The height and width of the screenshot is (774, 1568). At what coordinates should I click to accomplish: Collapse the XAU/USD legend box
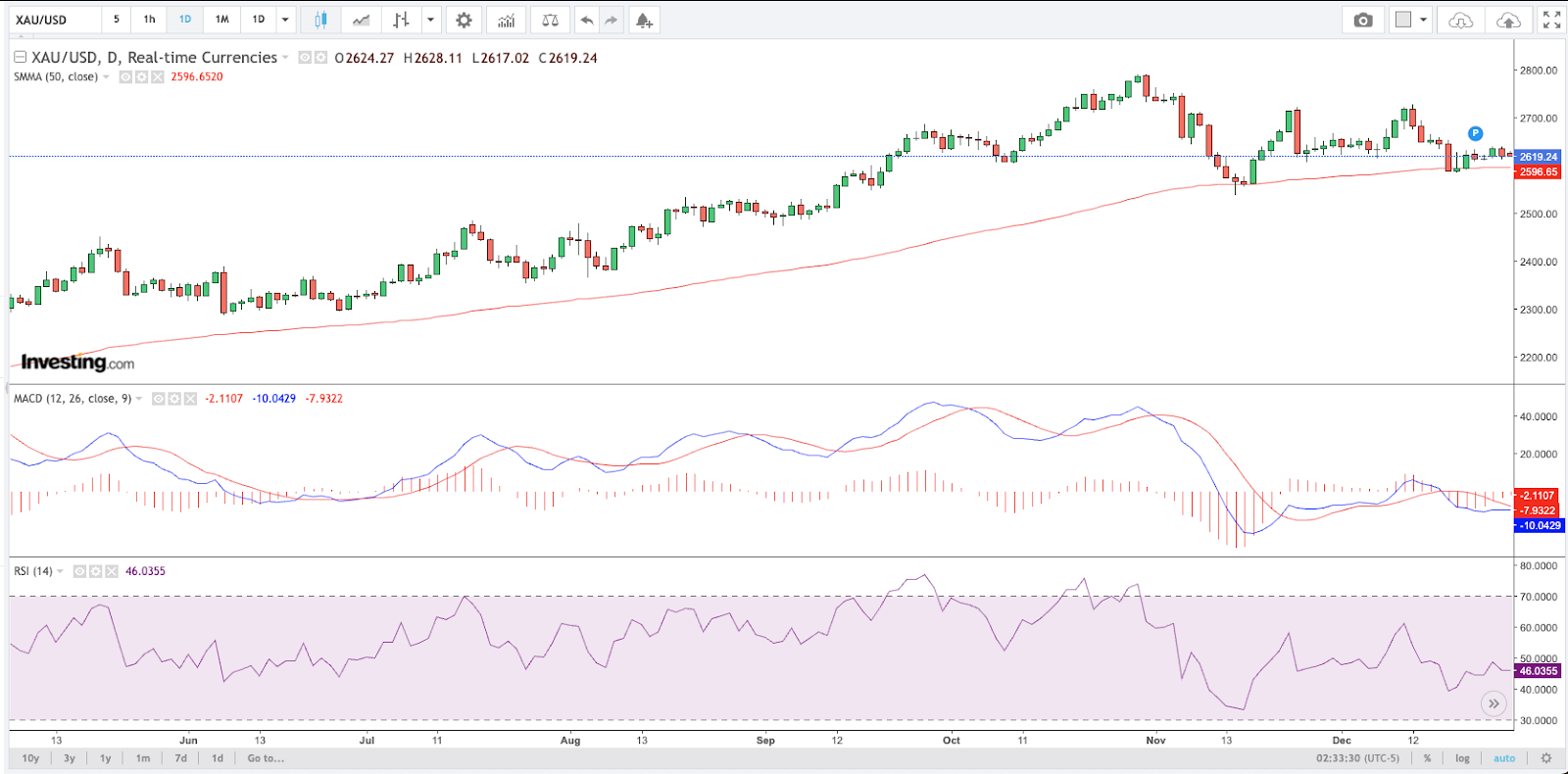click(x=20, y=58)
